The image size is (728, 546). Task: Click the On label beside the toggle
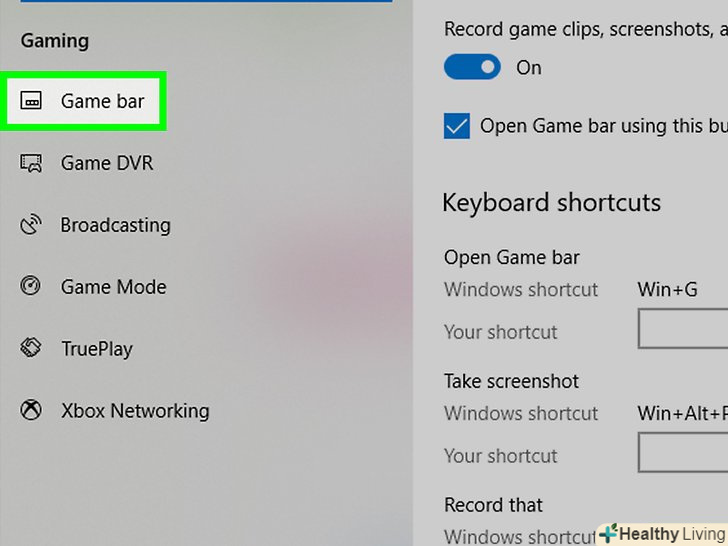(529, 68)
